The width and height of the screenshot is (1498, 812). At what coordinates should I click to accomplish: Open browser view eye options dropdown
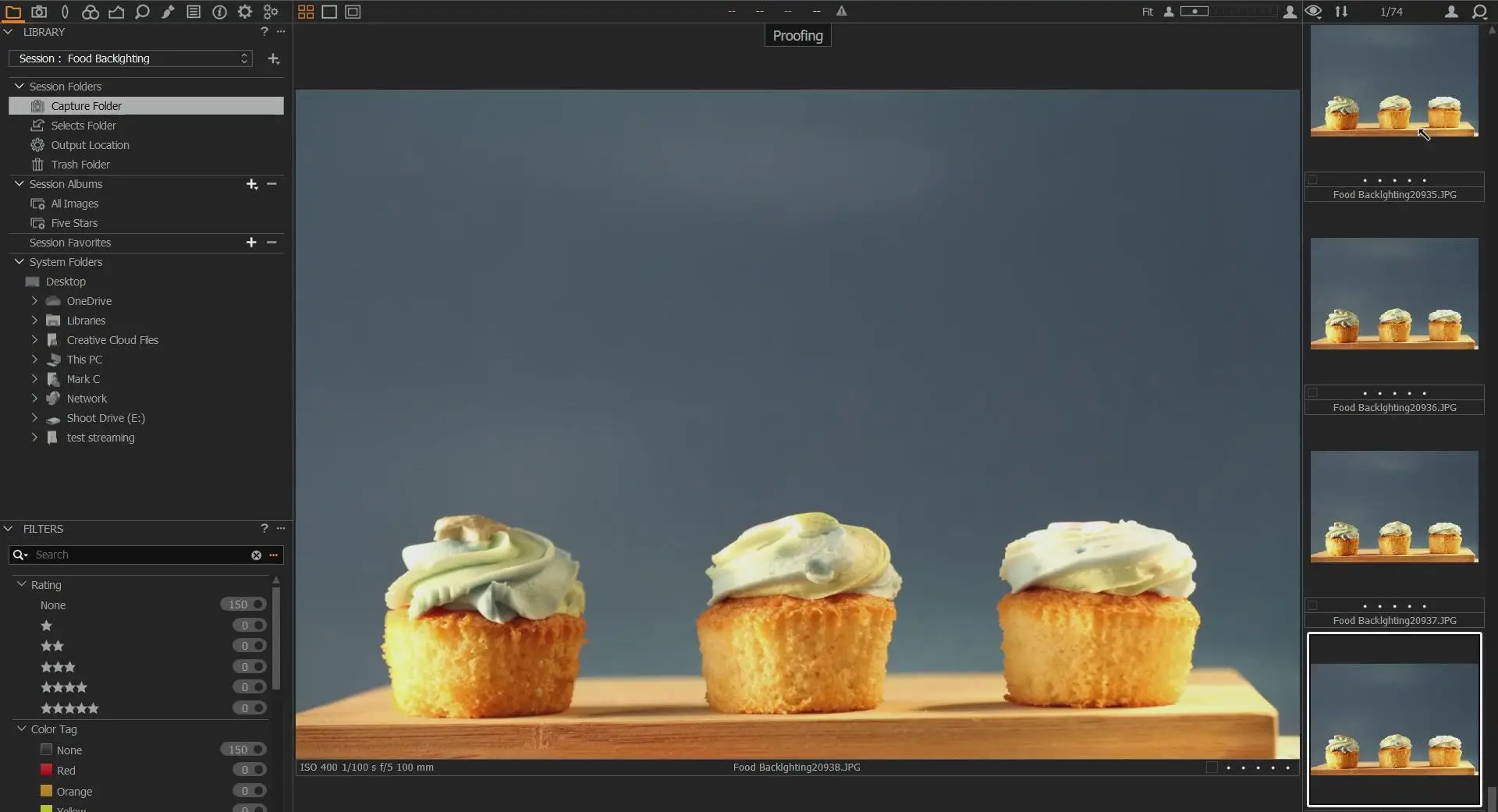tap(1313, 12)
